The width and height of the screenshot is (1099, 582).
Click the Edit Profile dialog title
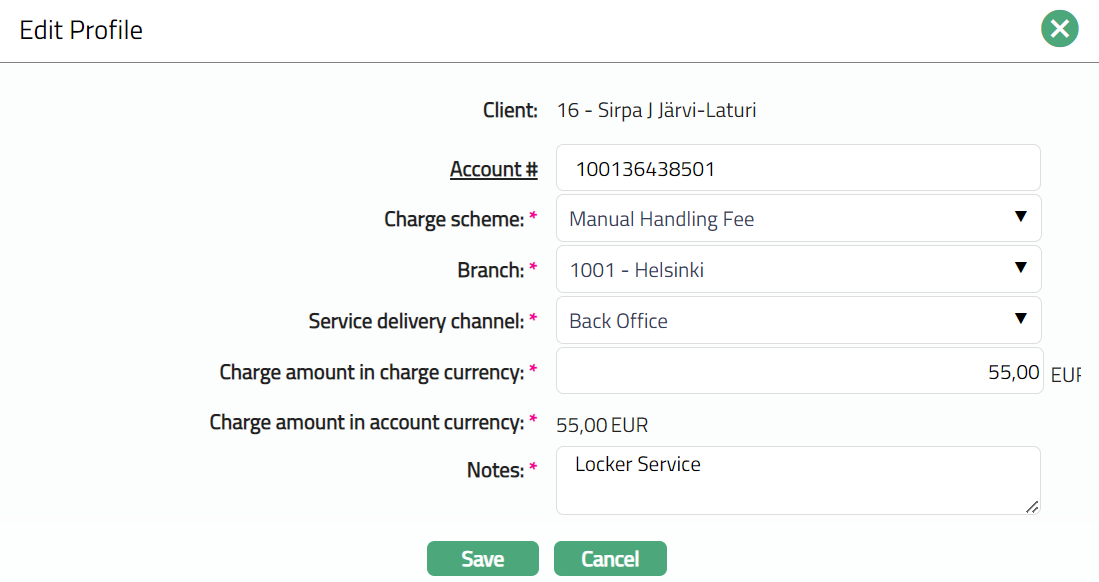point(81,30)
